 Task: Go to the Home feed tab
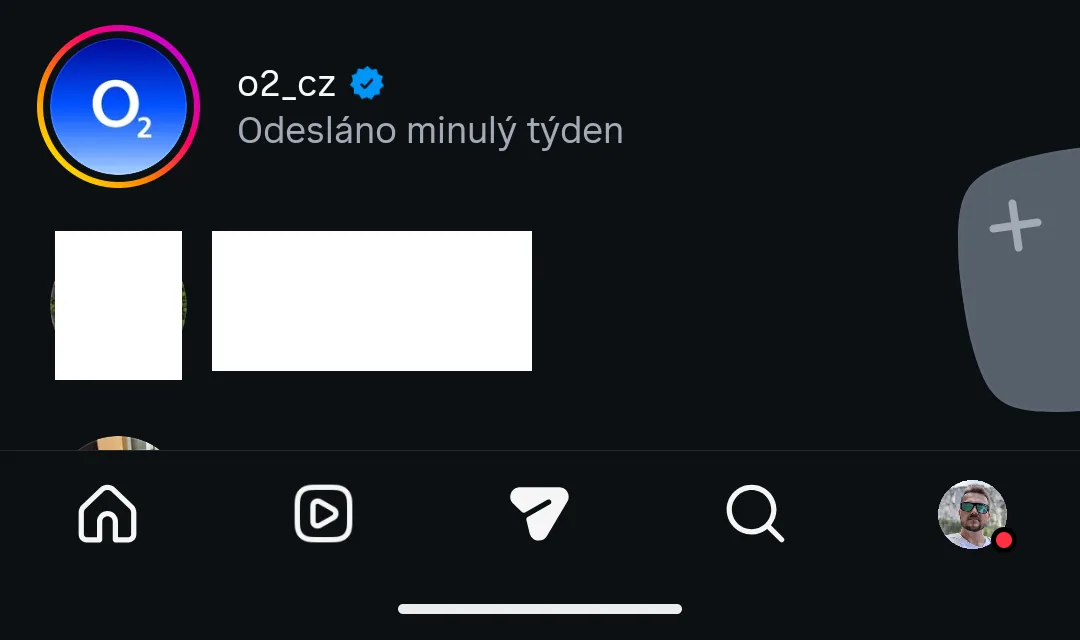pyautogui.click(x=107, y=514)
